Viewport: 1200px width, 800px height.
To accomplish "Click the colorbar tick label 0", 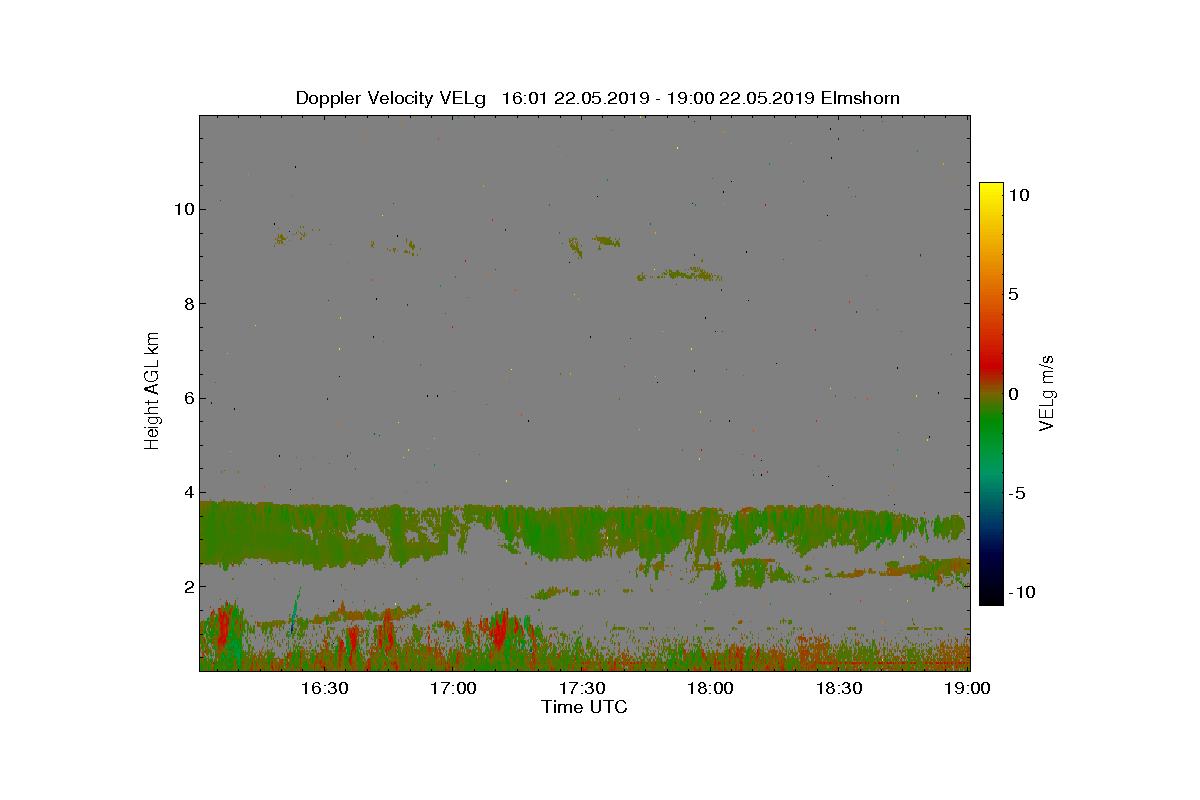I will tap(1013, 394).
